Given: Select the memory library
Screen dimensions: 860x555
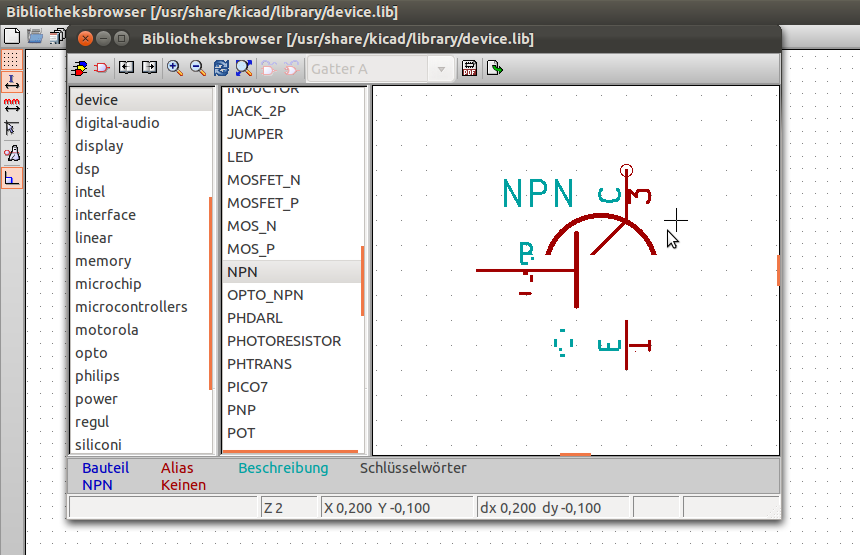Looking at the screenshot, I should click(x=141, y=261).
